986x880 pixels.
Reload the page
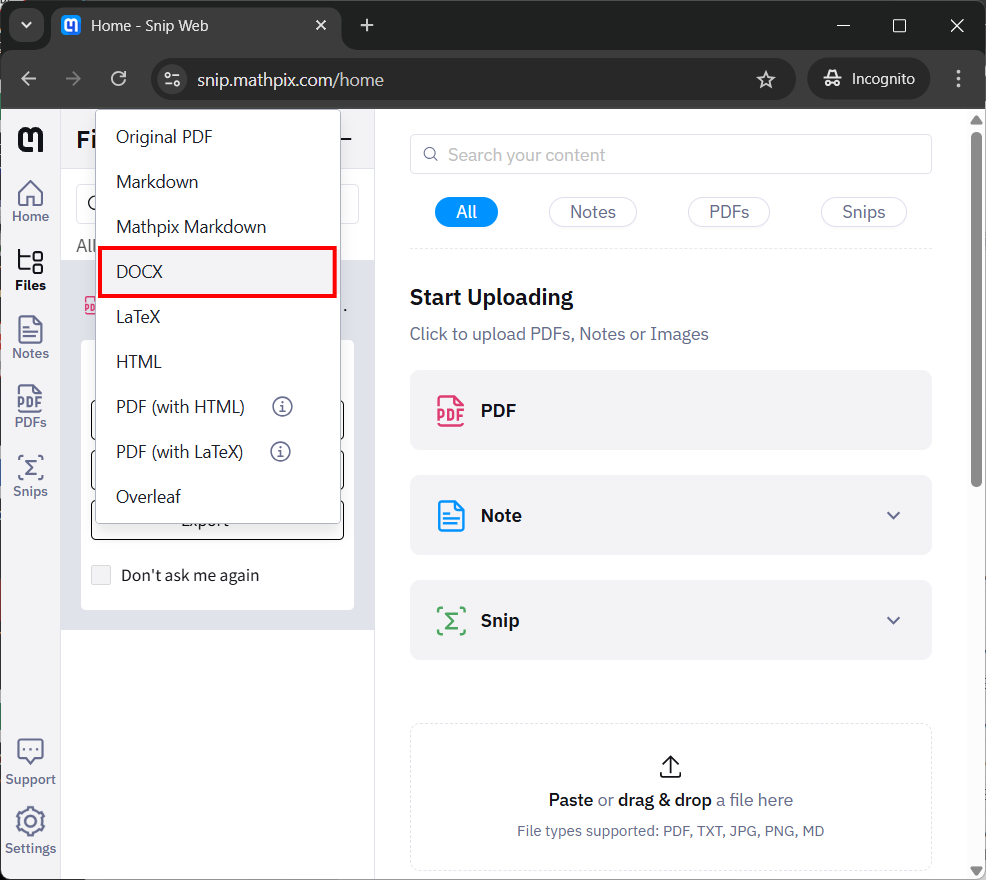[119, 79]
